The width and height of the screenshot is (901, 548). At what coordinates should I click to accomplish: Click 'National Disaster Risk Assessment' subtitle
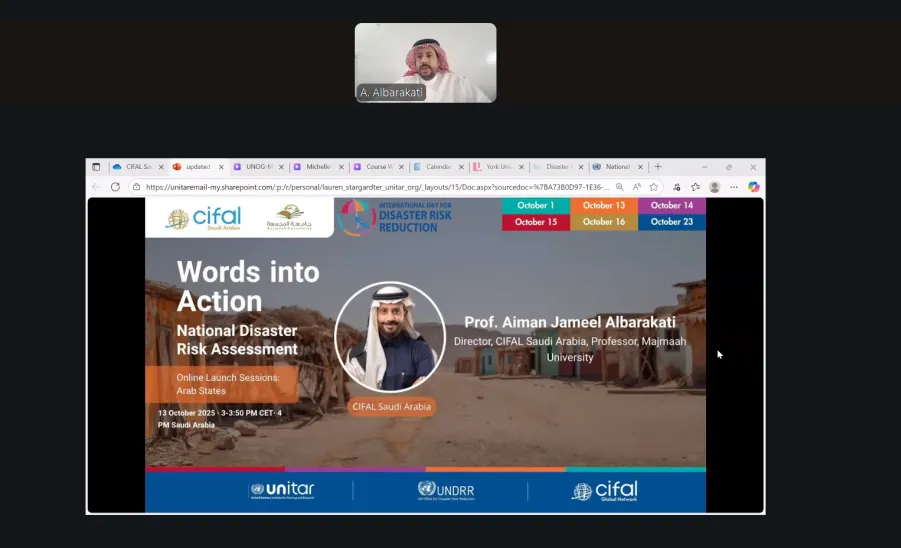coord(237,340)
